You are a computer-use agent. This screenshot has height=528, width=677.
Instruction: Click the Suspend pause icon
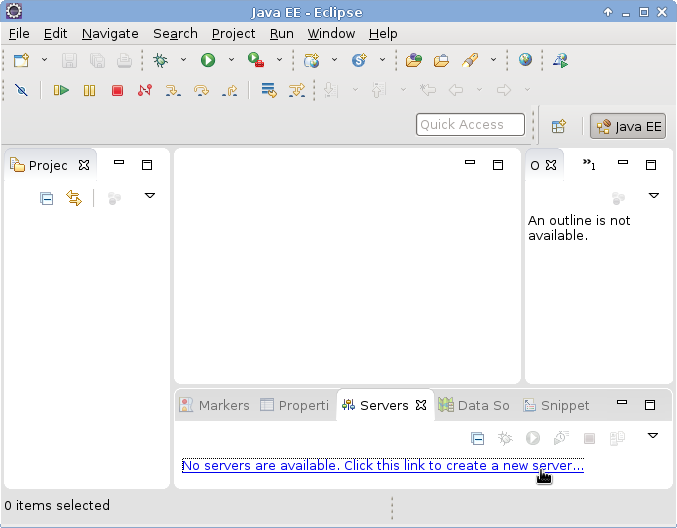pos(89,90)
